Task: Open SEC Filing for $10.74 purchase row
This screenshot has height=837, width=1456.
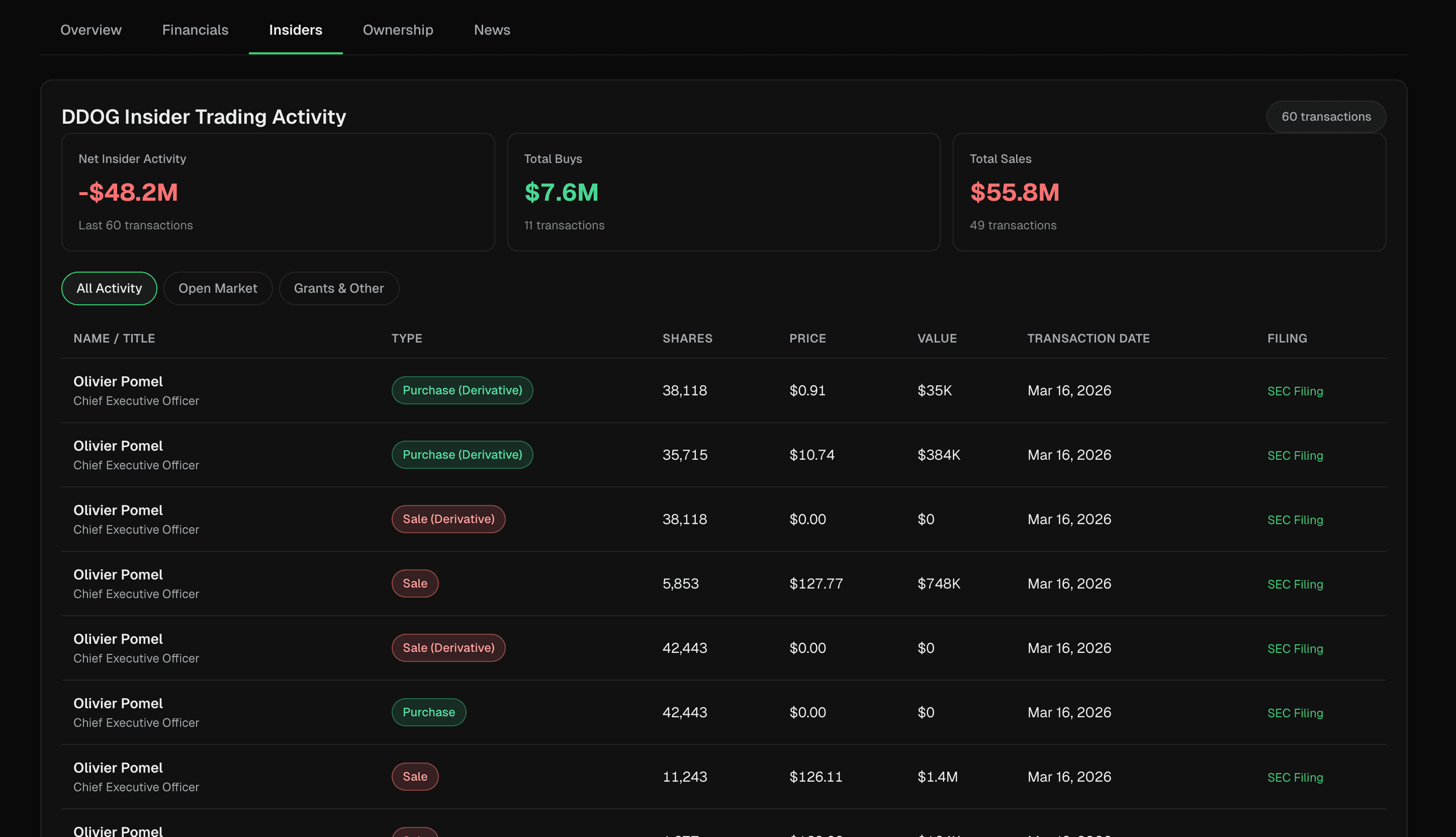Action: click(x=1295, y=455)
